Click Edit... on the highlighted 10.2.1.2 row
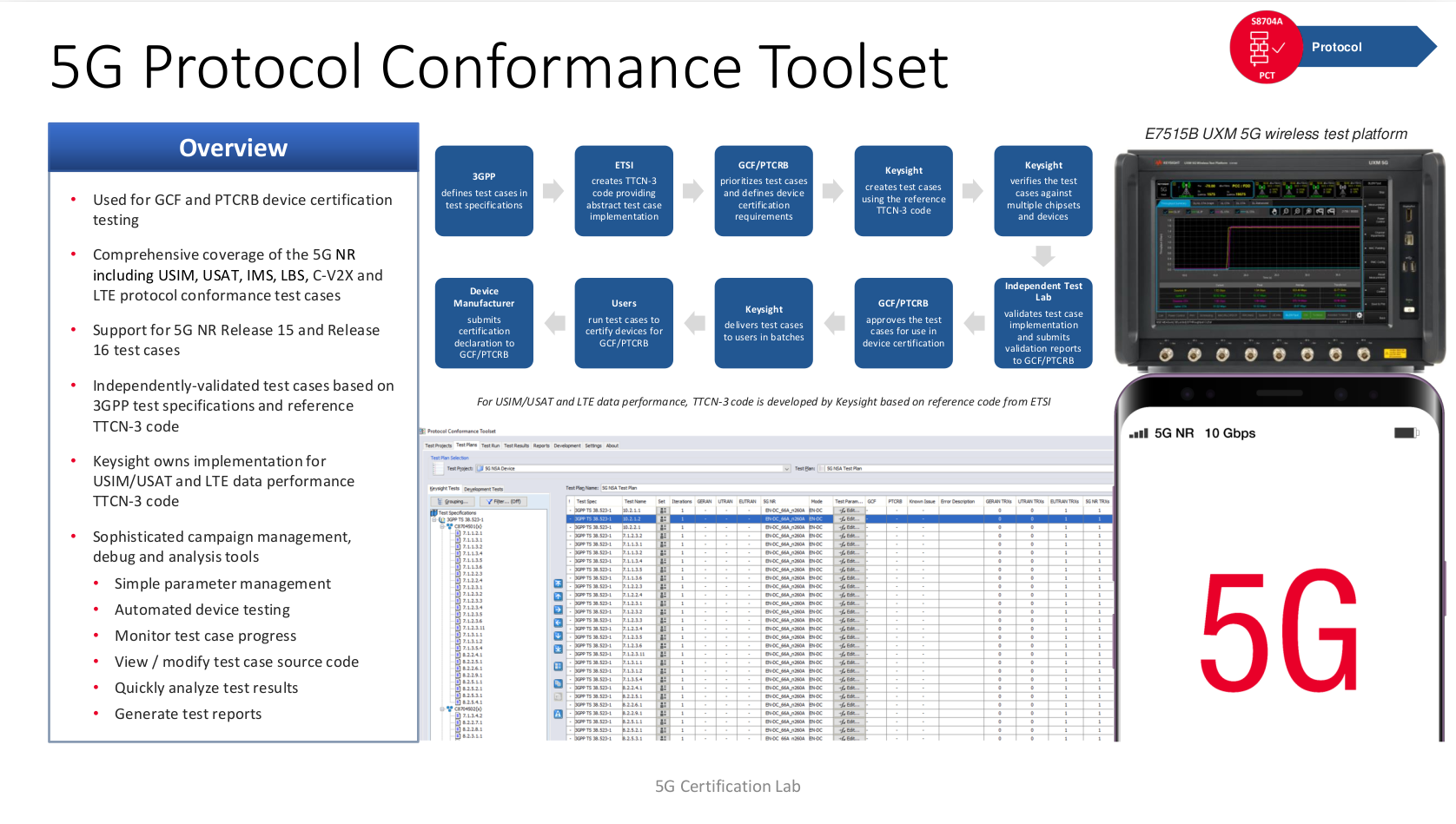 pyautogui.click(x=848, y=520)
